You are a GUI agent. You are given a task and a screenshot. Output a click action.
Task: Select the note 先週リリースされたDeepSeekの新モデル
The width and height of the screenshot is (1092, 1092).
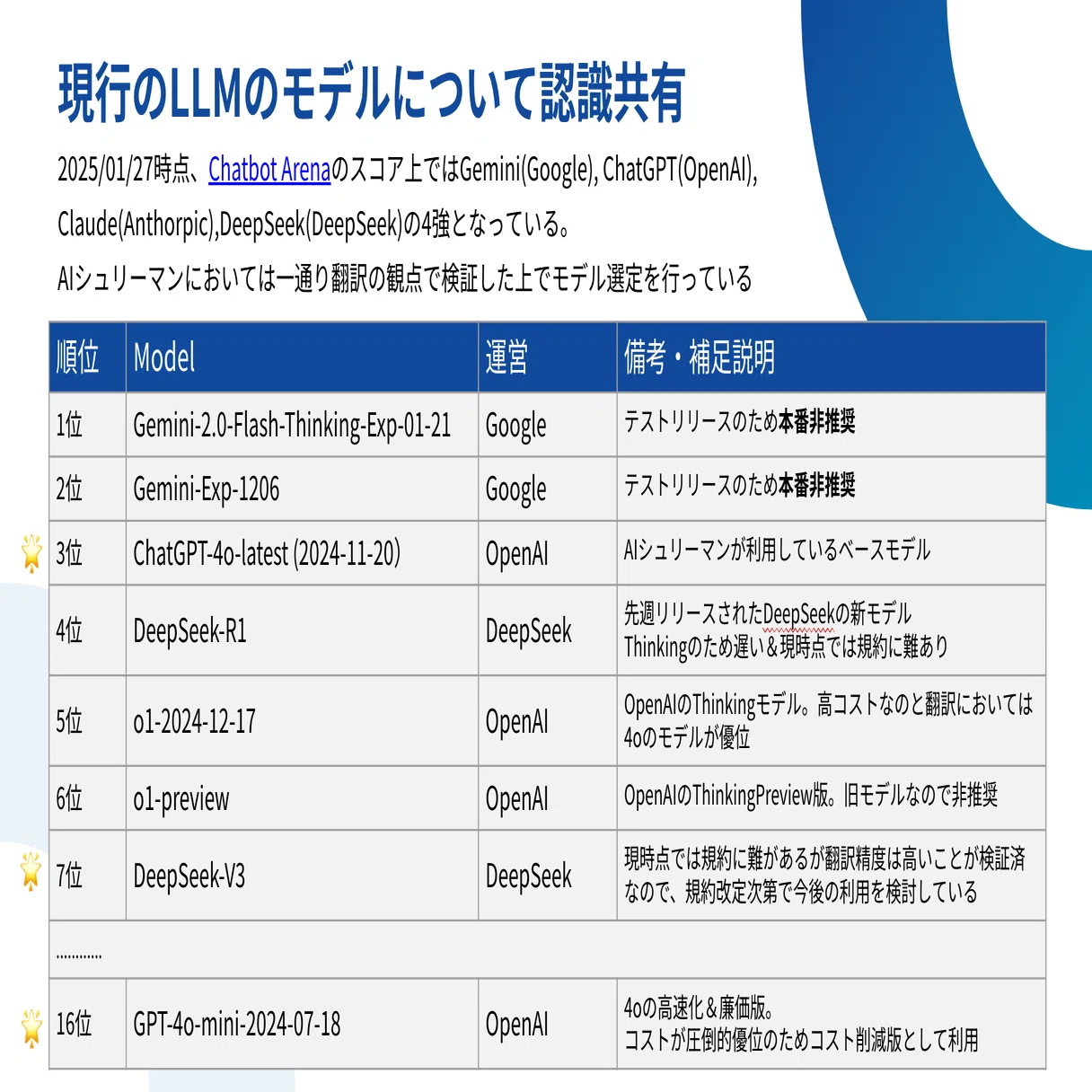pyautogui.click(x=768, y=613)
